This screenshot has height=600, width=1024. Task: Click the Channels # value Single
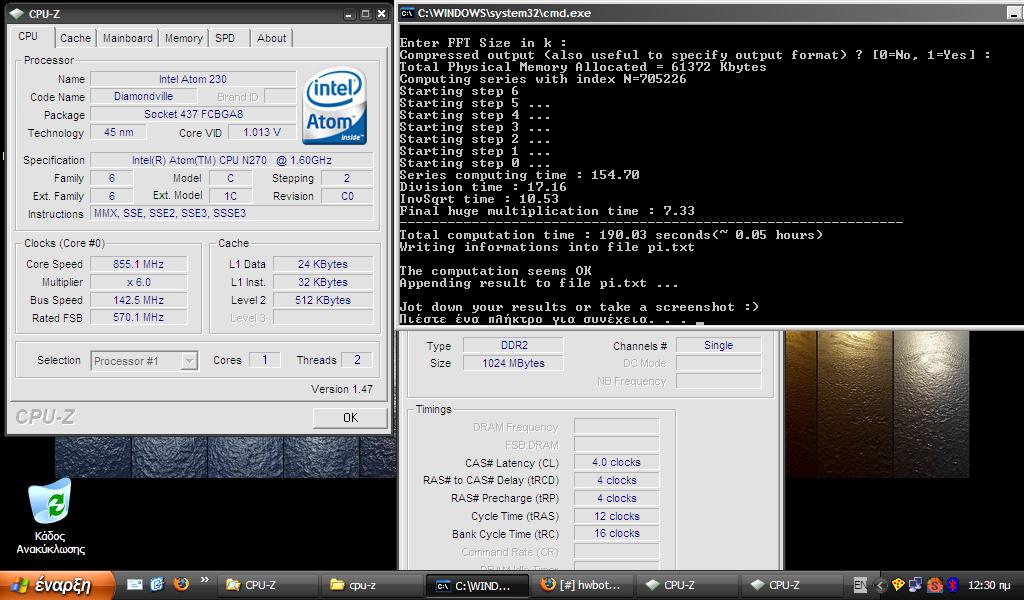(x=718, y=345)
